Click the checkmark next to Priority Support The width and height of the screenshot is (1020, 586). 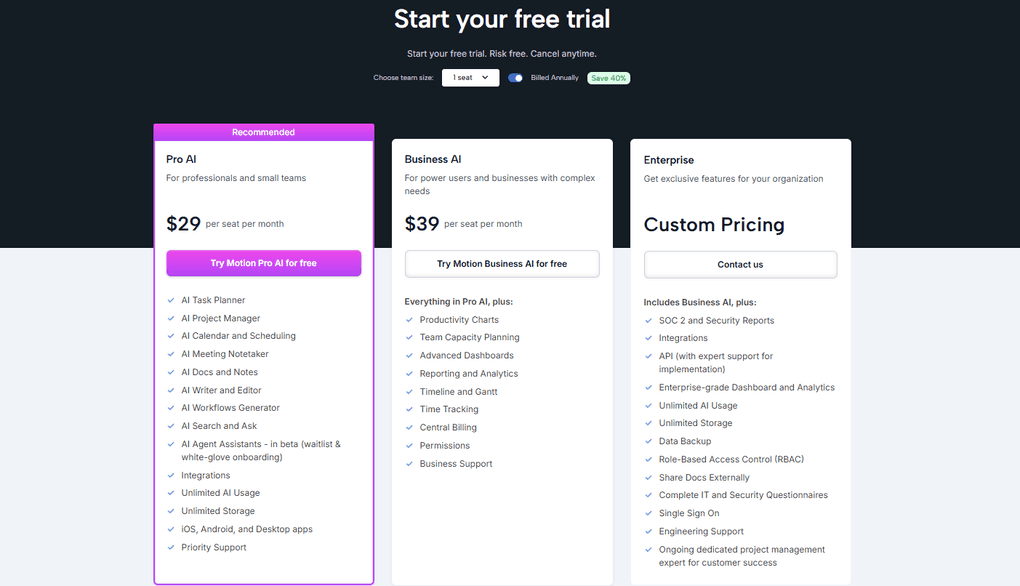point(169,547)
